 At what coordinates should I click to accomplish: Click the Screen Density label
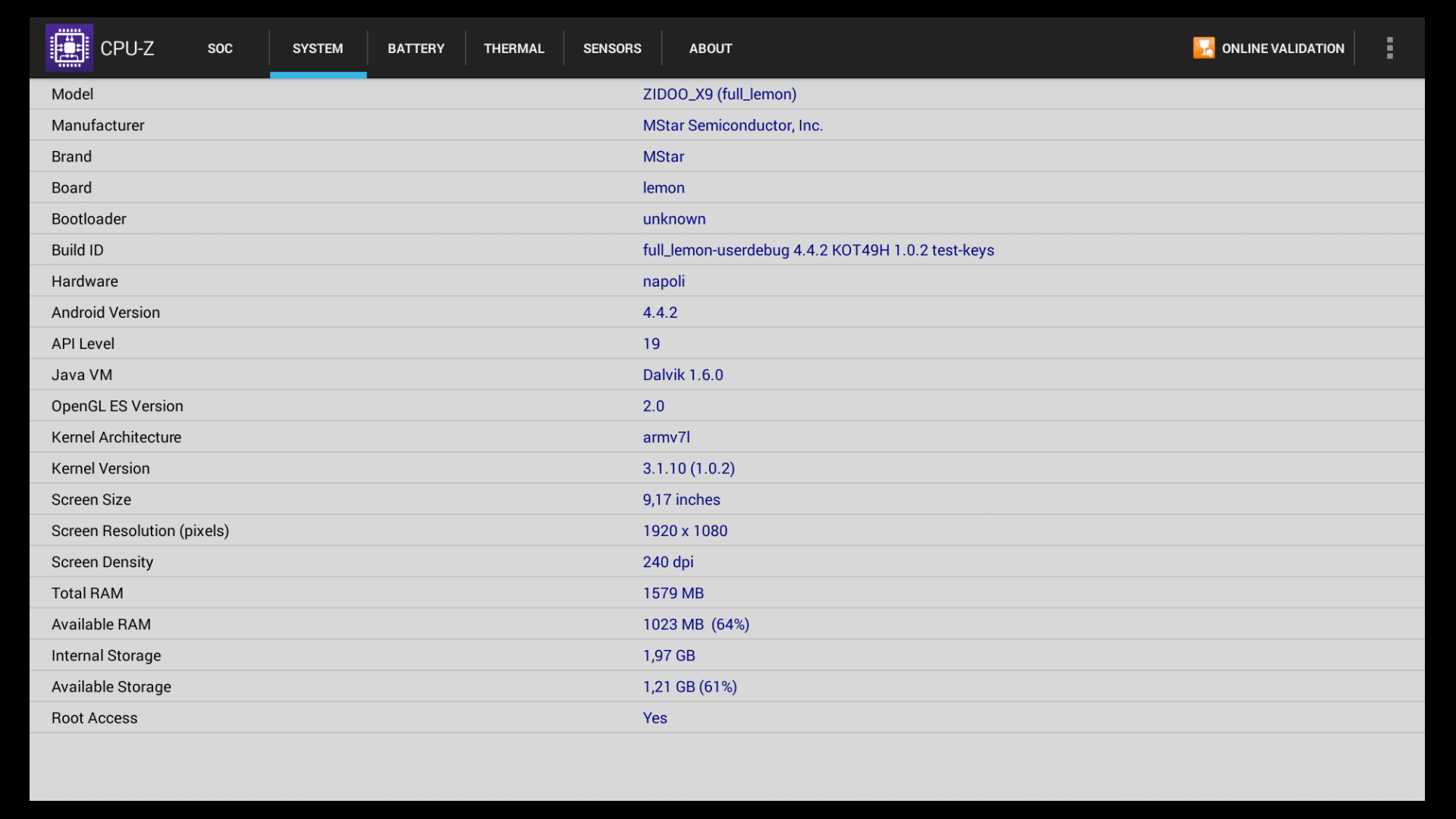point(102,562)
